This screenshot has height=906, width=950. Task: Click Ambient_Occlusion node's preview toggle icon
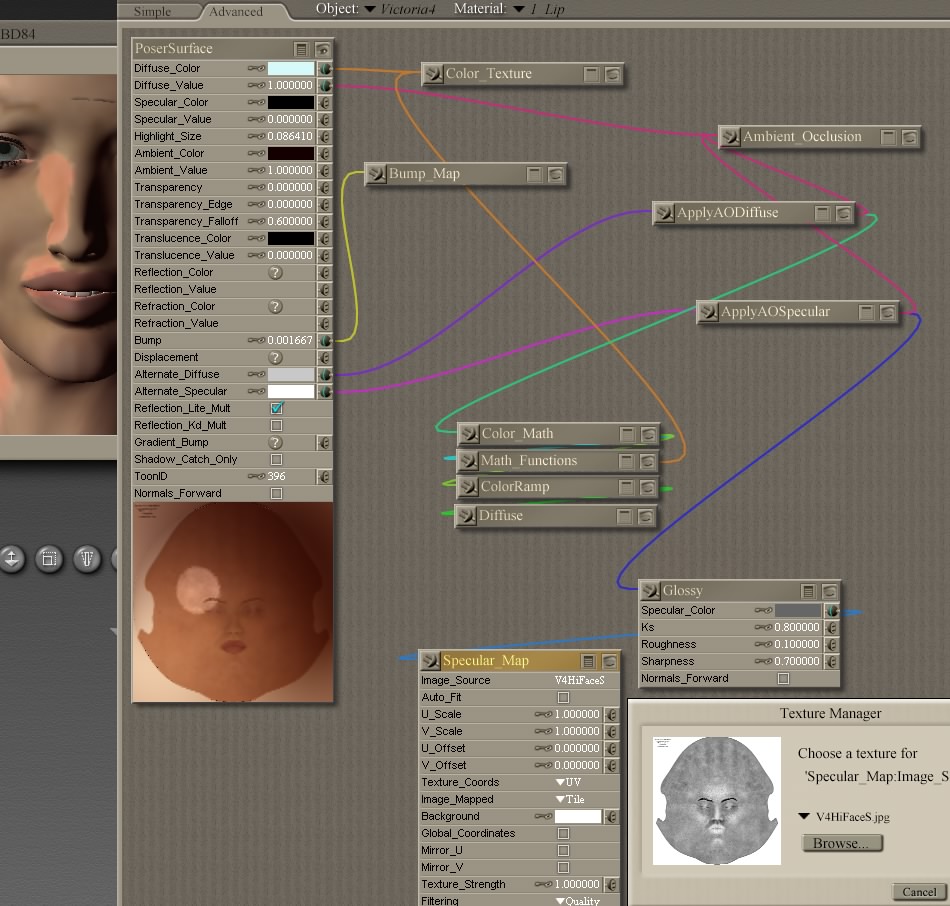click(909, 137)
